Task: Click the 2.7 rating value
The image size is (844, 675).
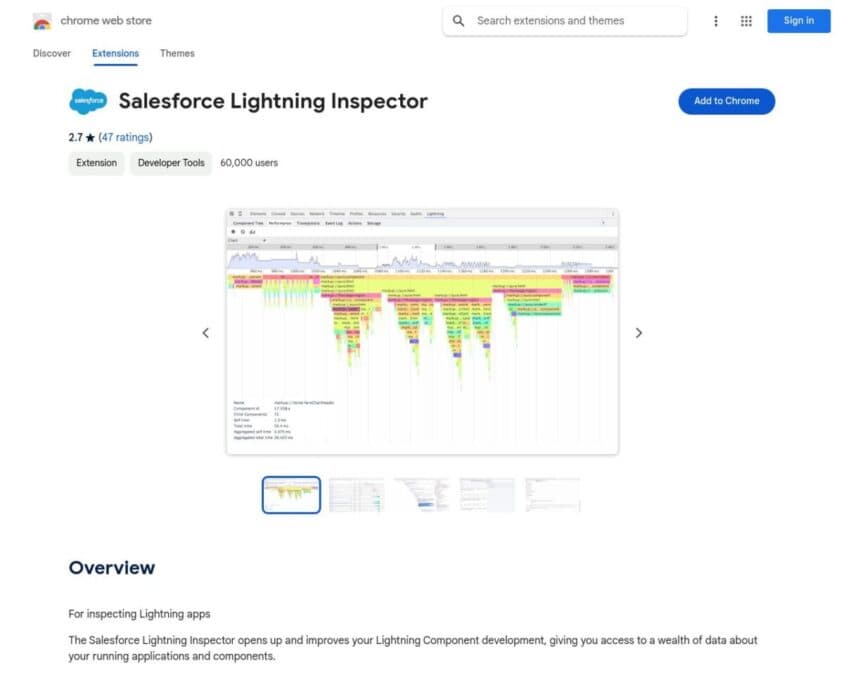Action: 75,138
